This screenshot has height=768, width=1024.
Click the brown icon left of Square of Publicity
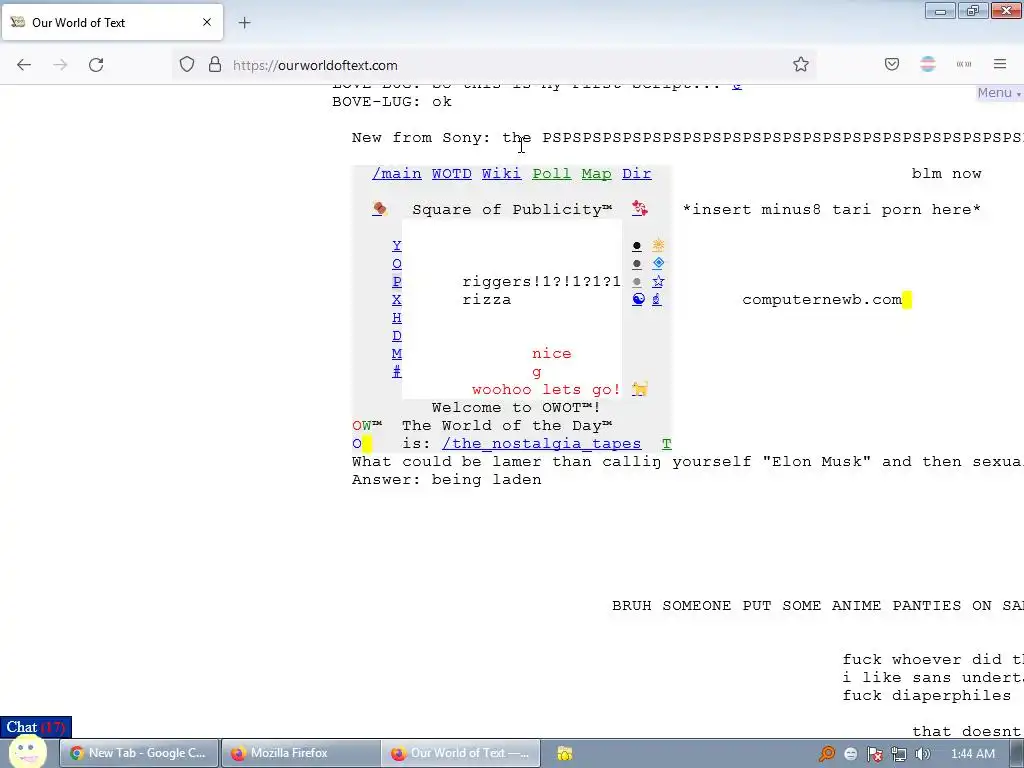pos(379,209)
